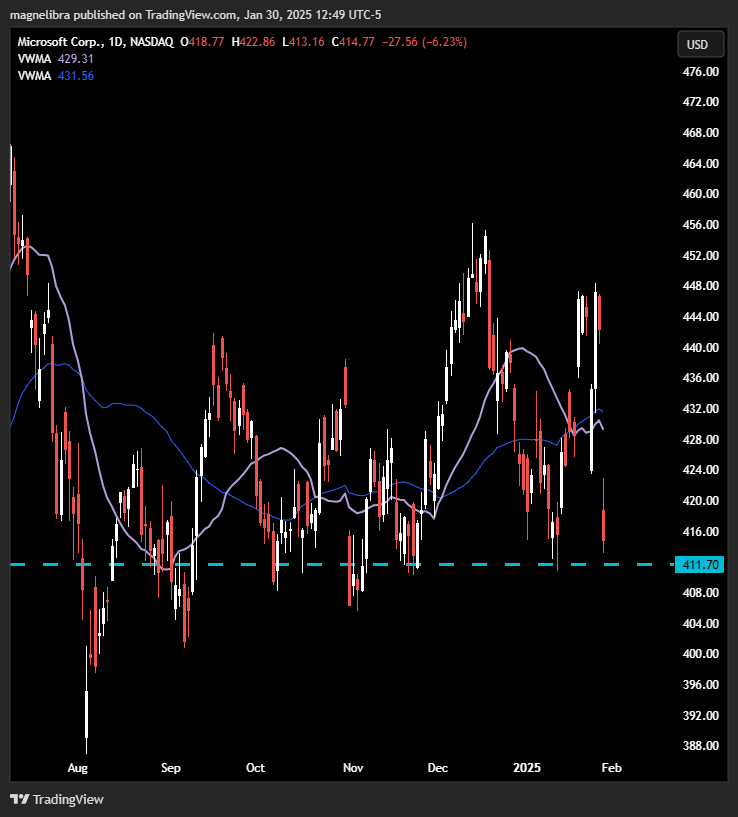
Task: Click the 448.00 price axis label
Action: [700, 286]
